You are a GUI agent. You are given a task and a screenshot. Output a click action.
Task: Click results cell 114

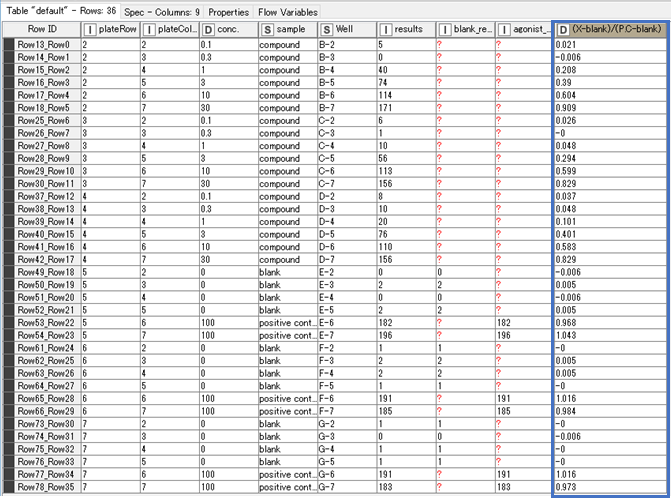click(406, 95)
